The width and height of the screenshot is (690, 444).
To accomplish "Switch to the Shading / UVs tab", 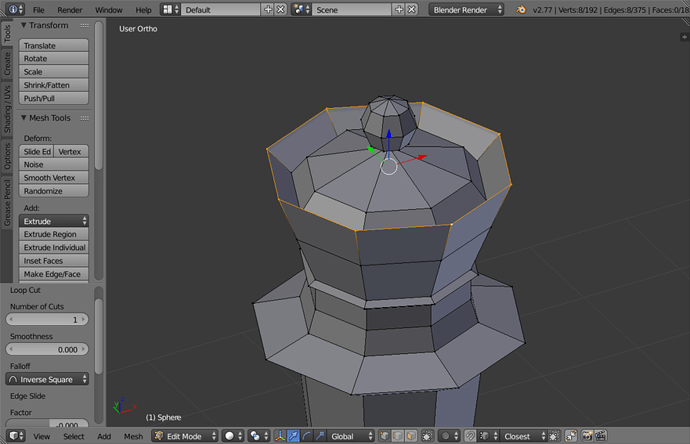I will click(7, 108).
